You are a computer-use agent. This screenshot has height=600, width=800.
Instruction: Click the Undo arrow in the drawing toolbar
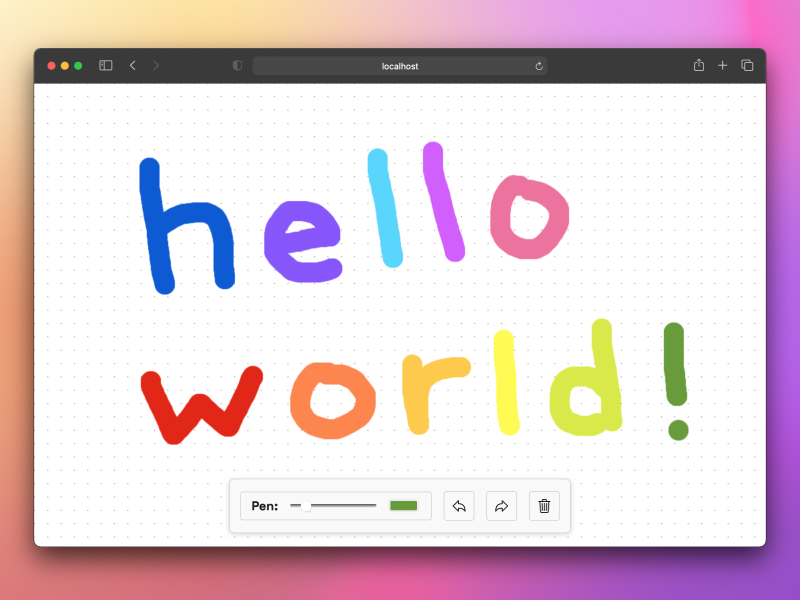click(x=459, y=506)
